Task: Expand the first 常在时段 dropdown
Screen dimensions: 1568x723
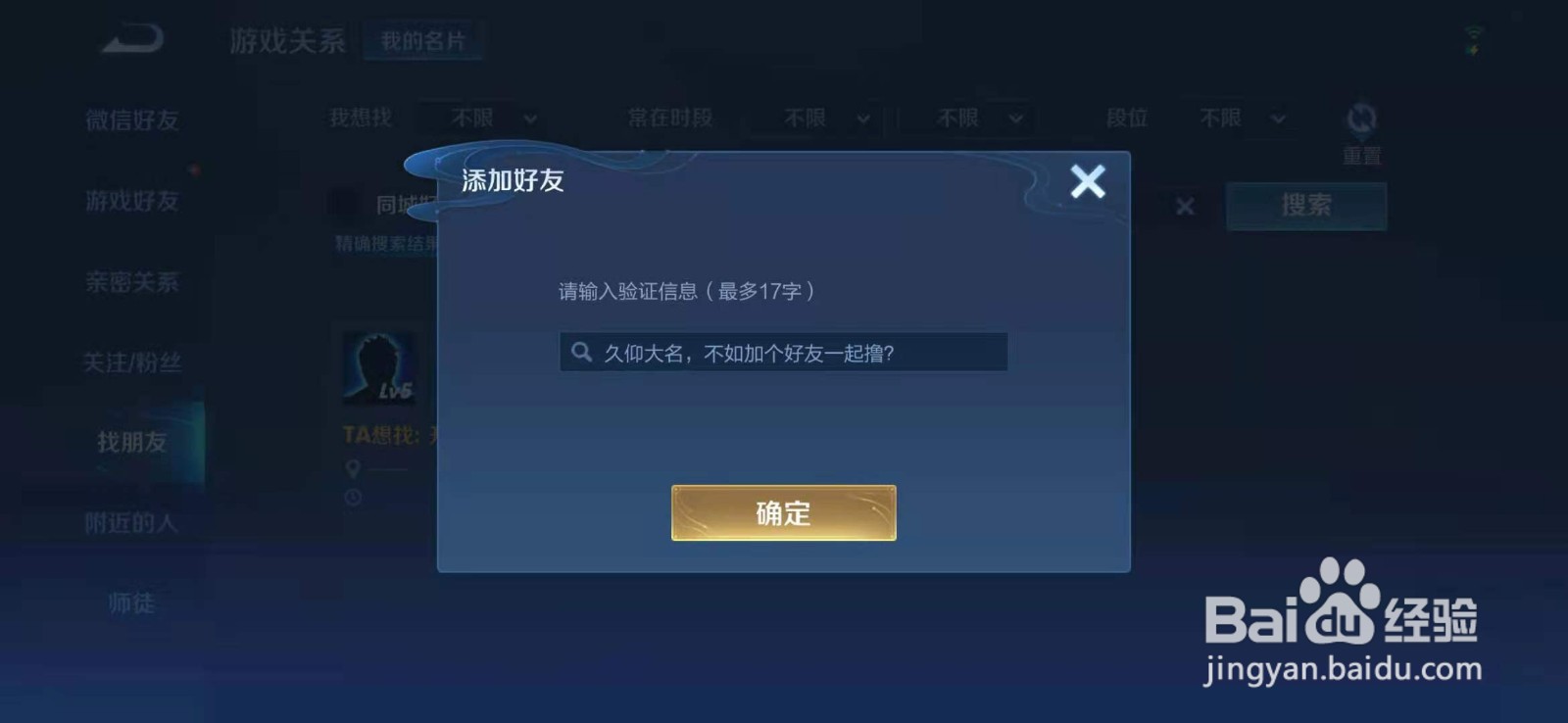Action: pos(814,119)
